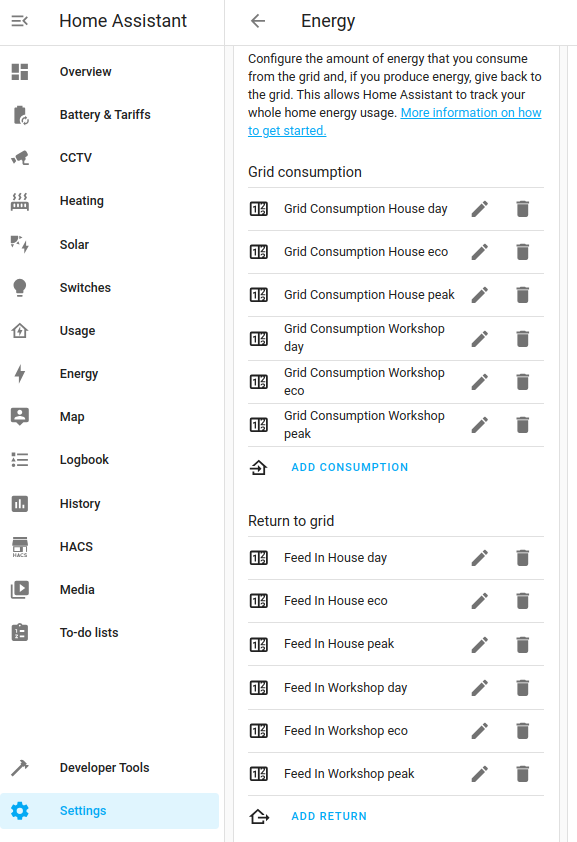Delete Grid Consumption Workshop day entry
The width and height of the screenshot is (577, 842).
coord(523,339)
